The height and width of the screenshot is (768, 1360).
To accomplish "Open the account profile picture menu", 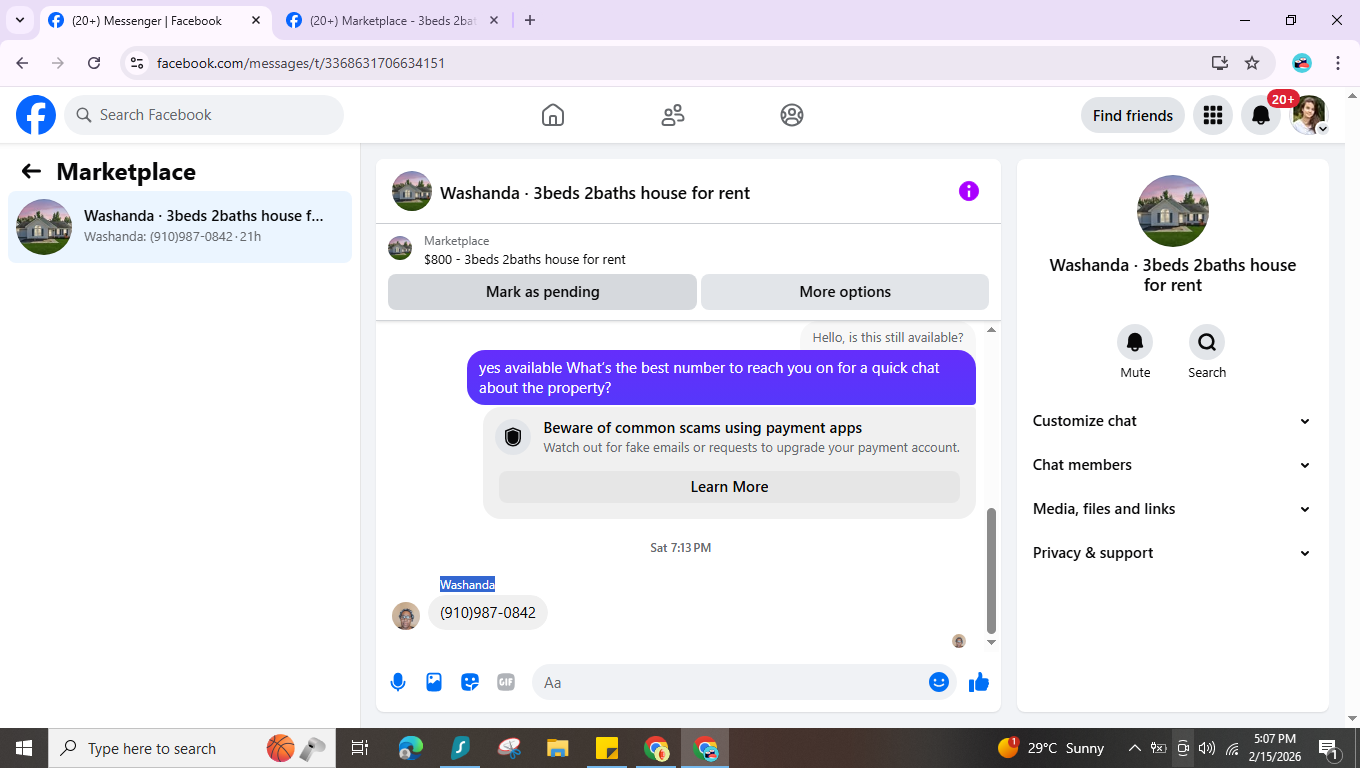I will 1309,115.
